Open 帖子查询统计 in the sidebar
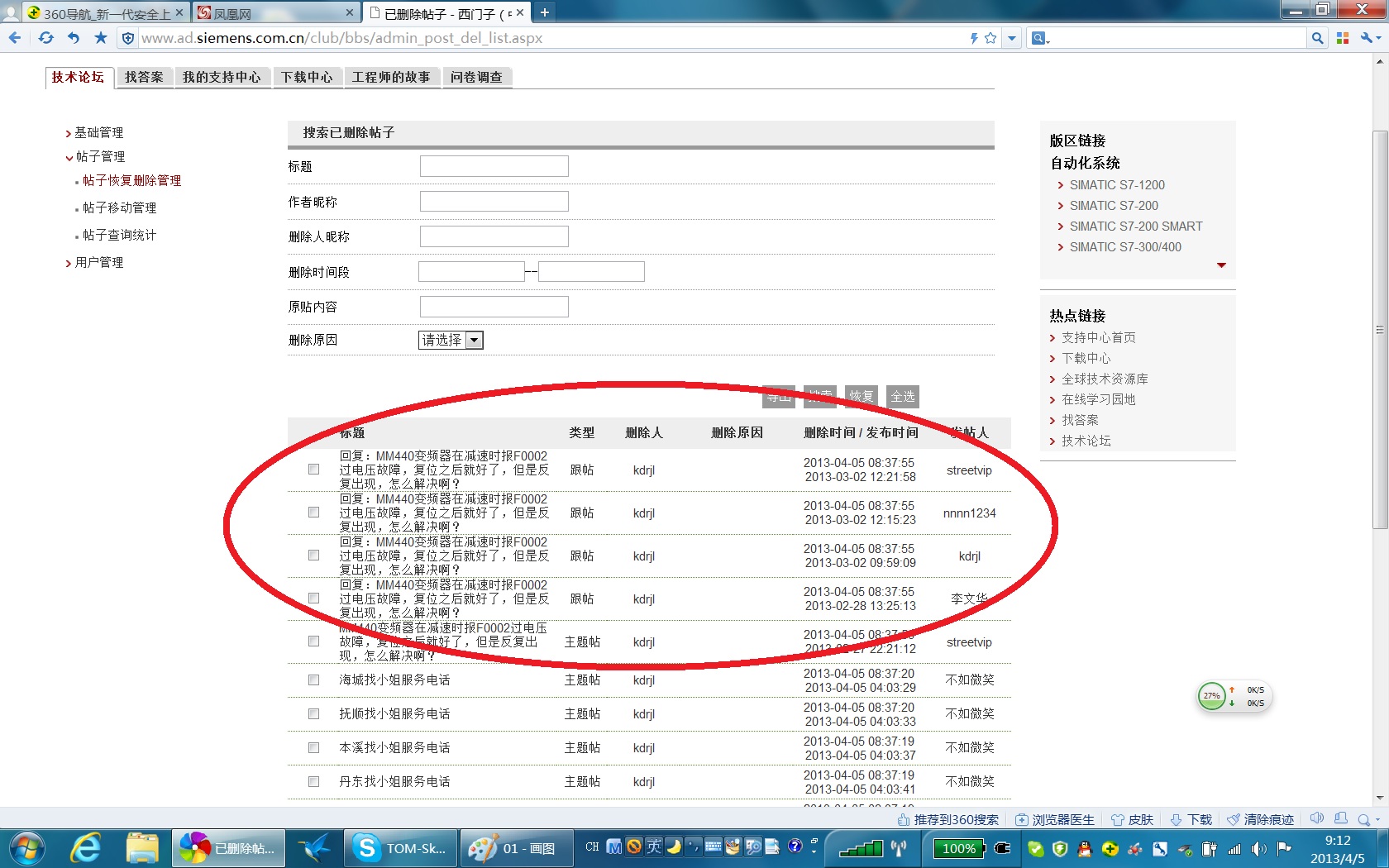 coord(119,235)
